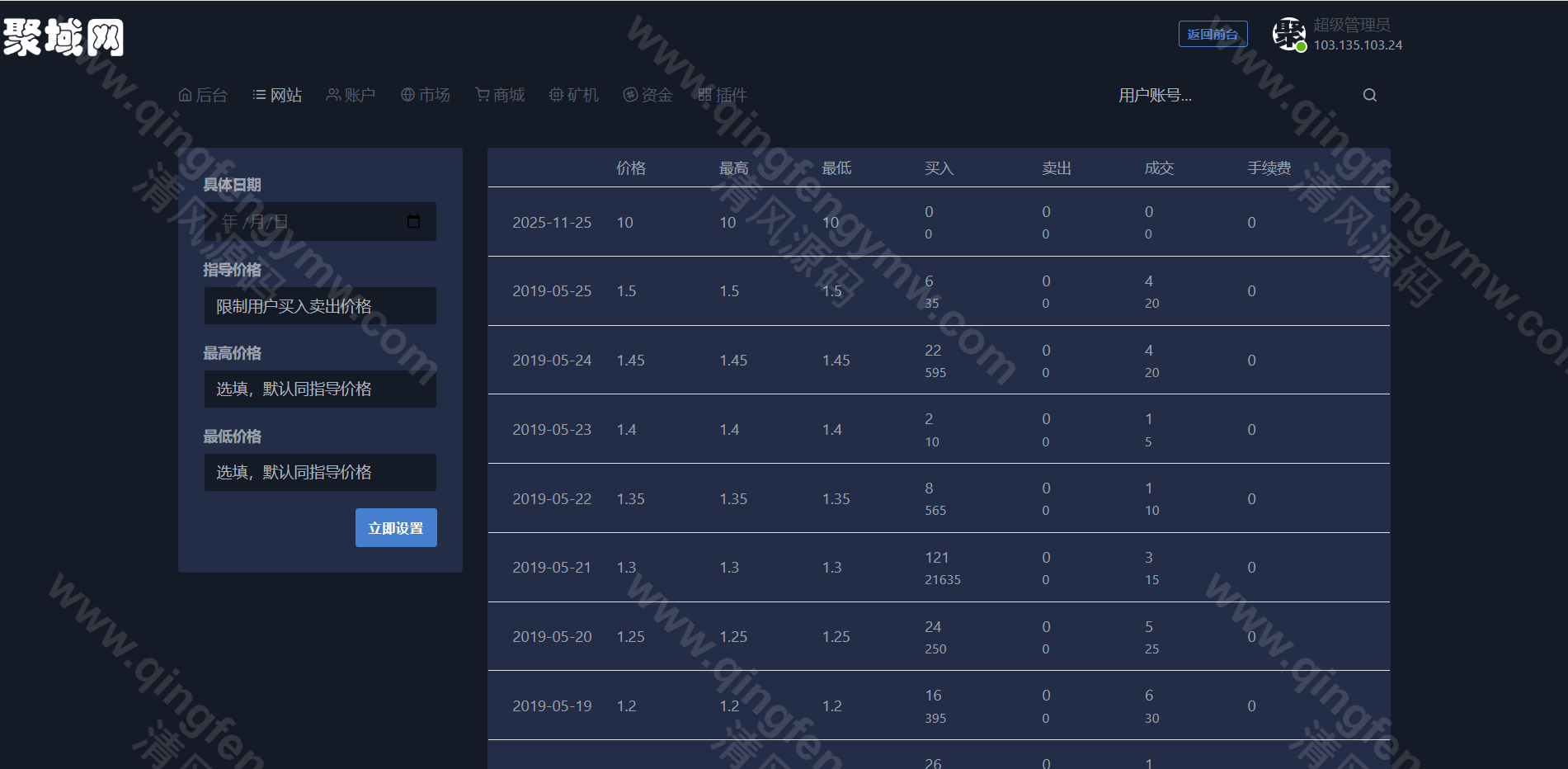
Task: Click the 最低价格 input field
Action: (x=320, y=472)
